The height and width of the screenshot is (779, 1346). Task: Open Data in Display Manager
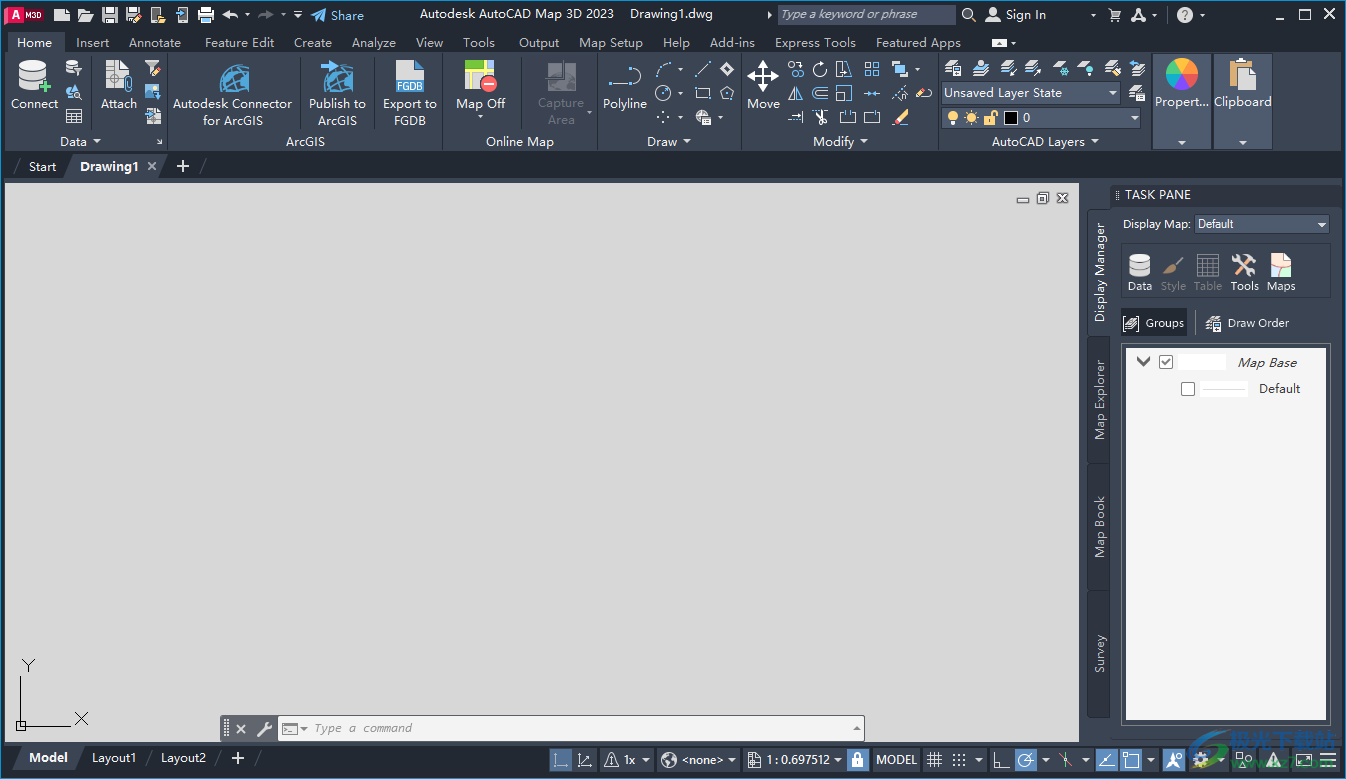1139,272
